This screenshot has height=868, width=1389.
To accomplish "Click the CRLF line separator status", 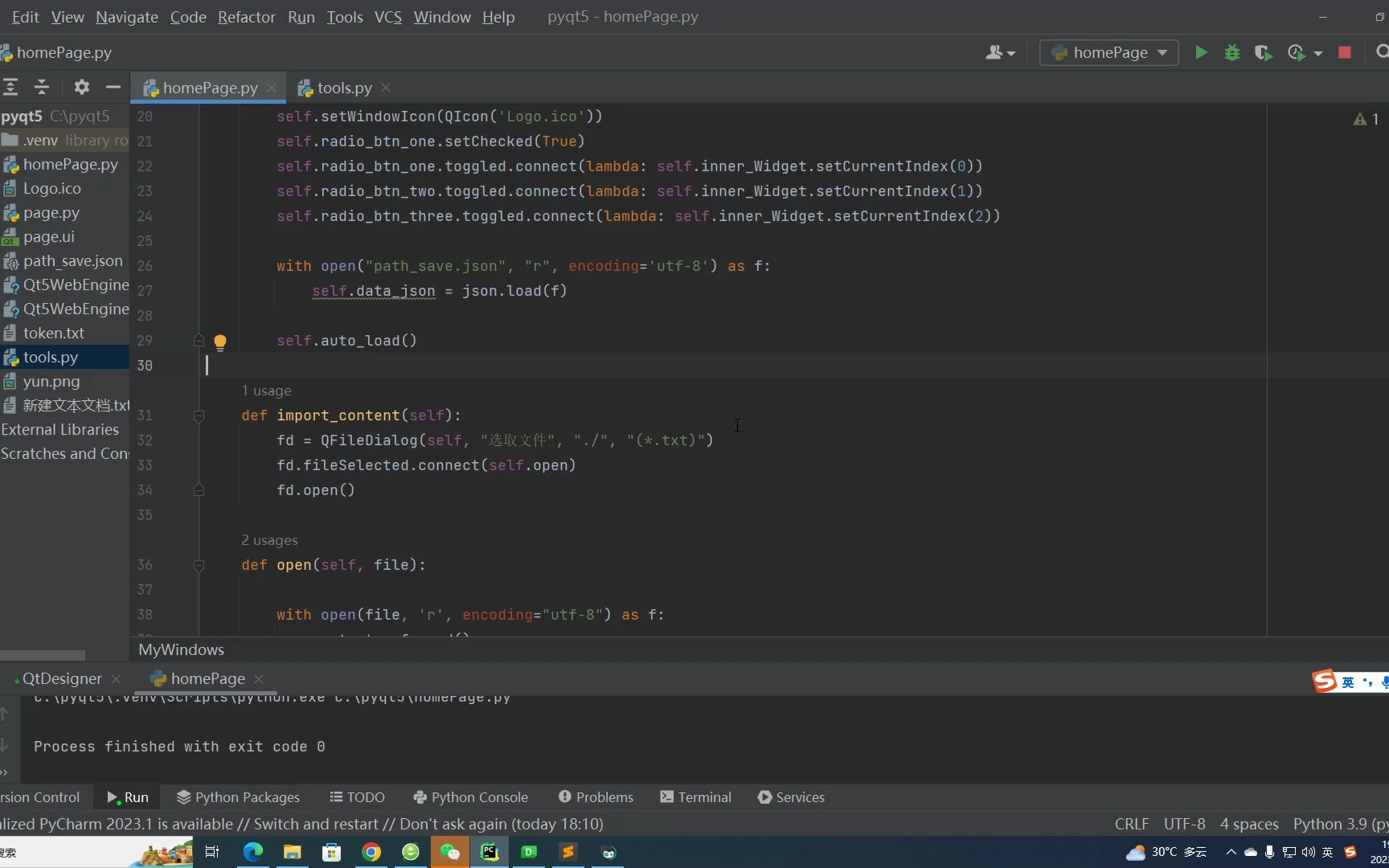I will pyautogui.click(x=1132, y=824).
